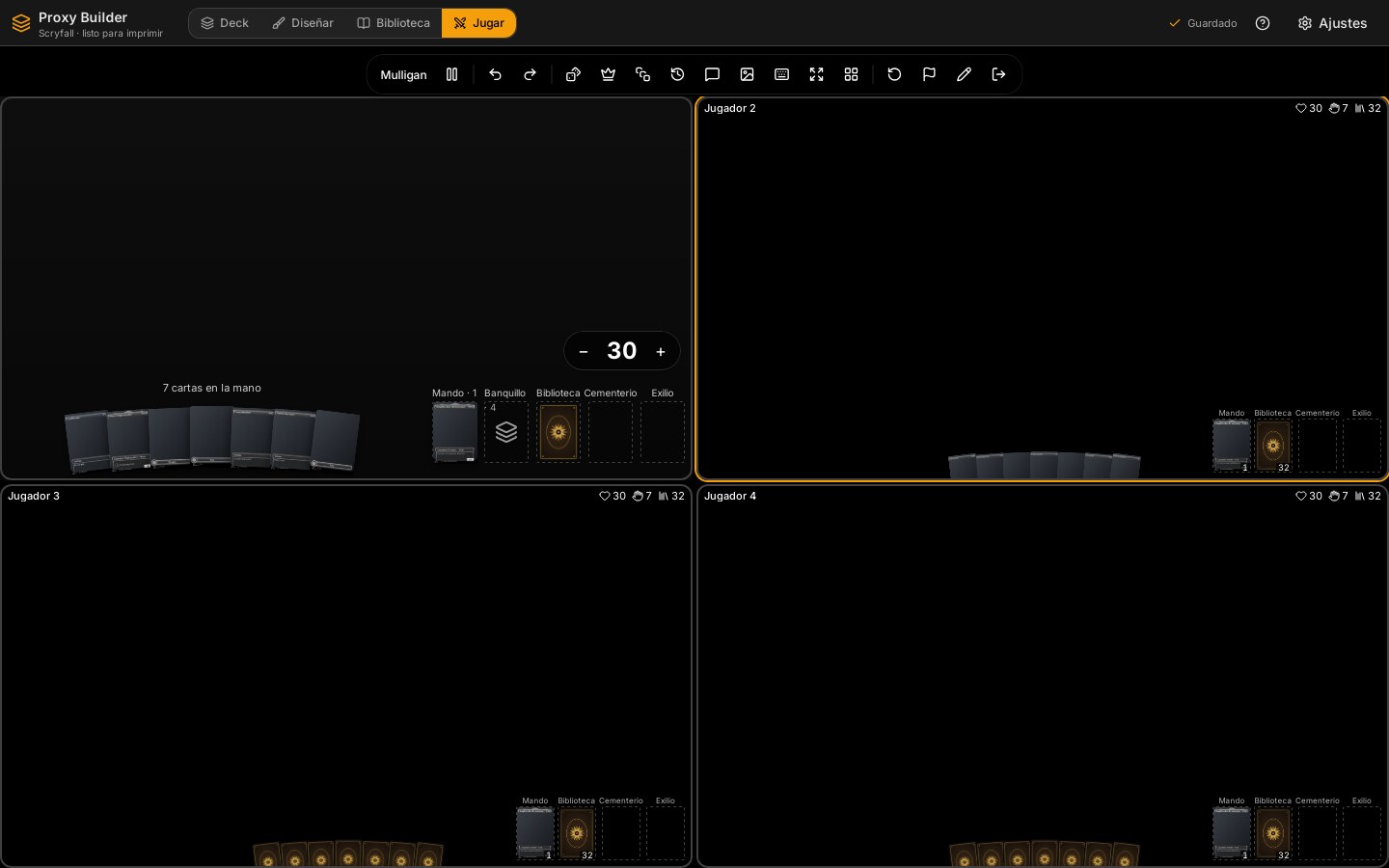Viewport: 1389px width, 868px height.
Task: Switch to the Diseñar tab
Action: pos(303,23)
